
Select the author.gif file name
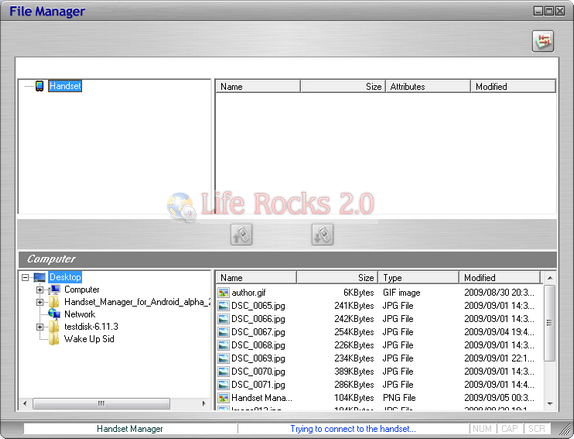249,293
